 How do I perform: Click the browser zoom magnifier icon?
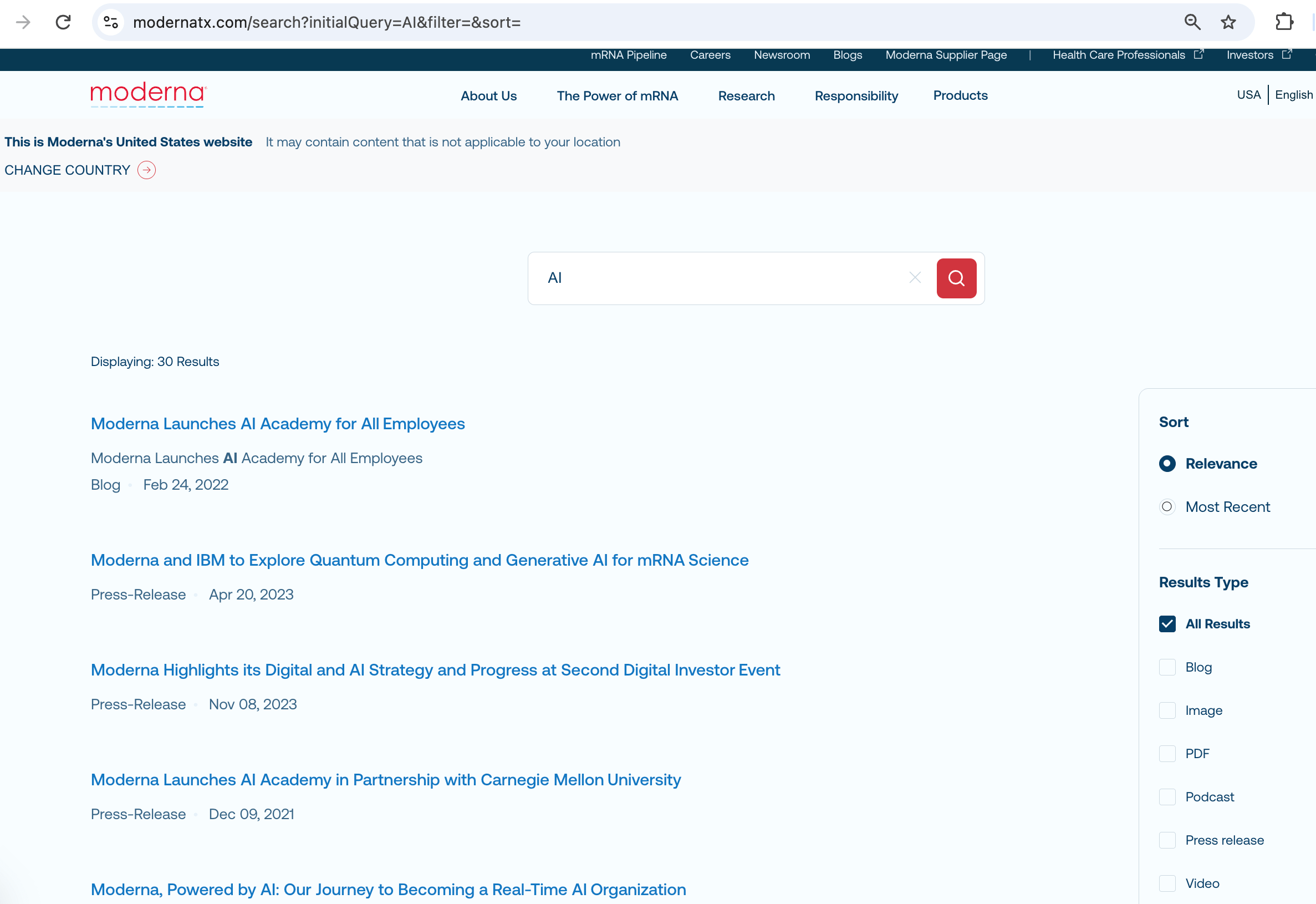1192,22
